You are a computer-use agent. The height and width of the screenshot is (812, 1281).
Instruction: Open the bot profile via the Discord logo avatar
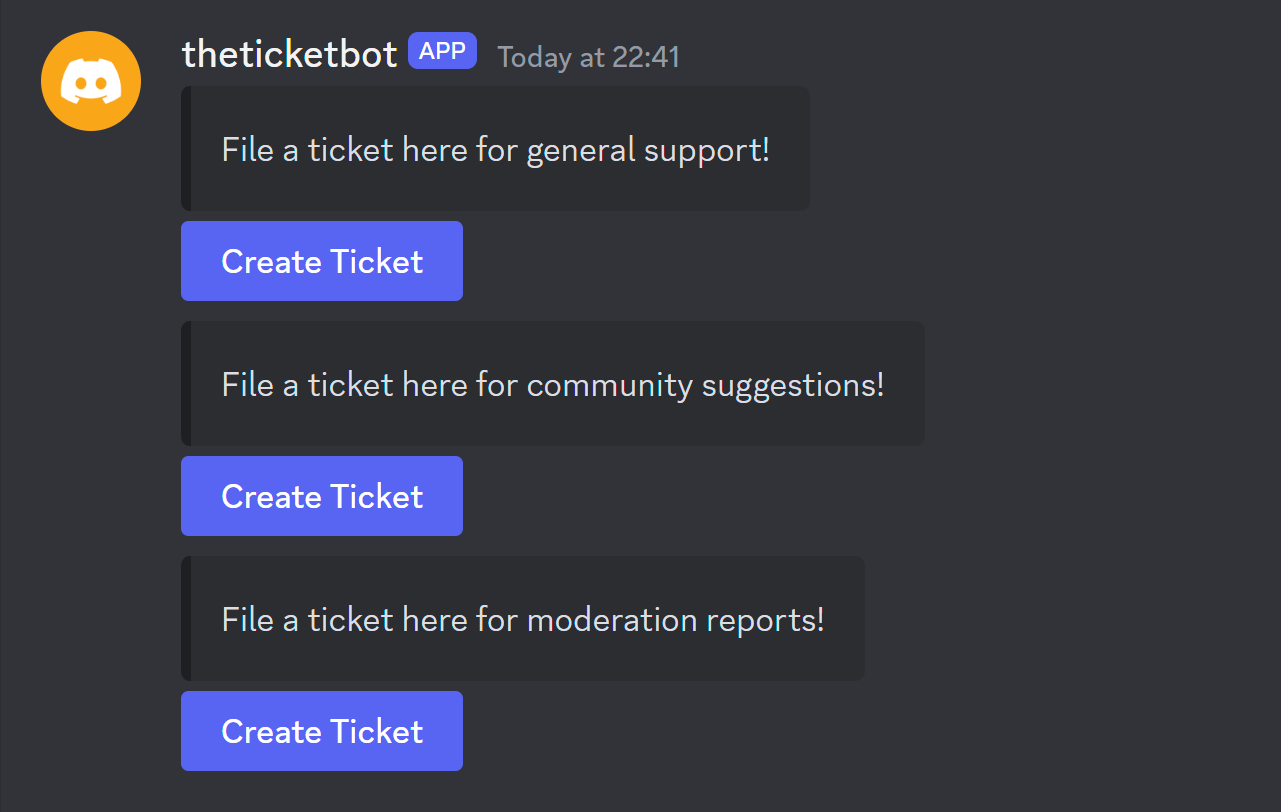[x=90, y=80]
